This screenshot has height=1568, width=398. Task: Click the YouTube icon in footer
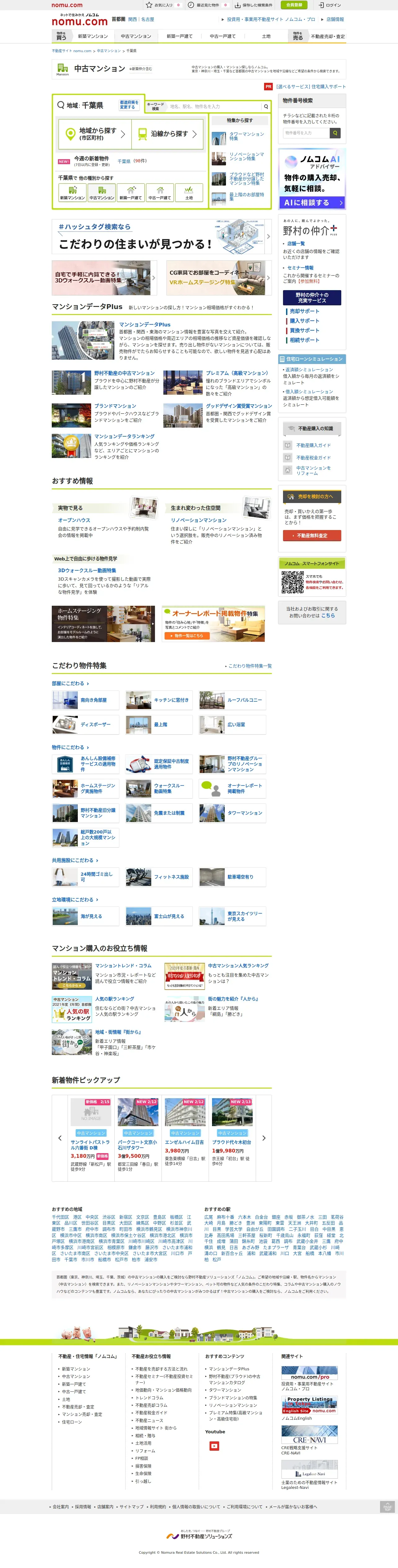click(x=214, y=1446)
